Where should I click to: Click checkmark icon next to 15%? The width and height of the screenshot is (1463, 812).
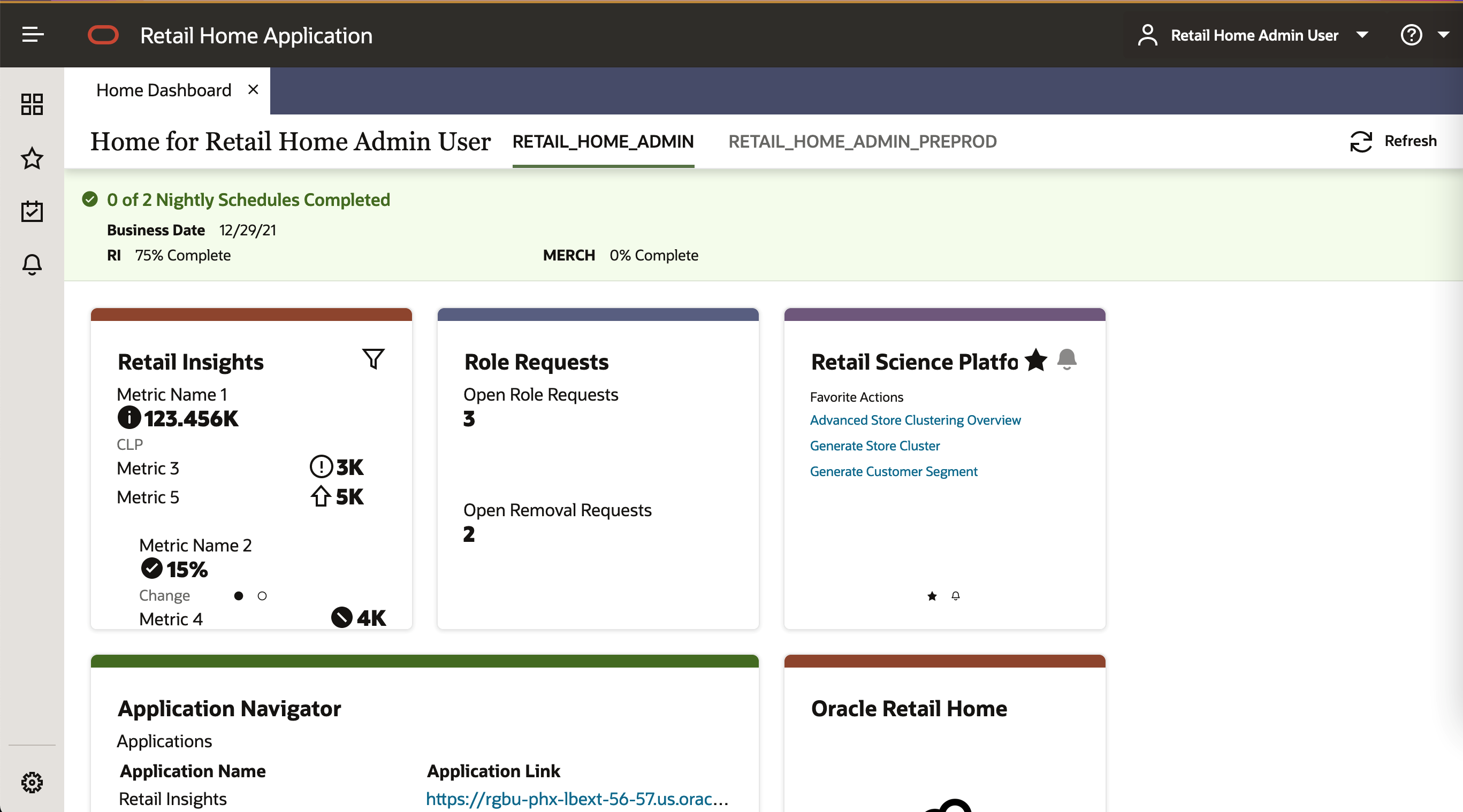tap(151, 568)
